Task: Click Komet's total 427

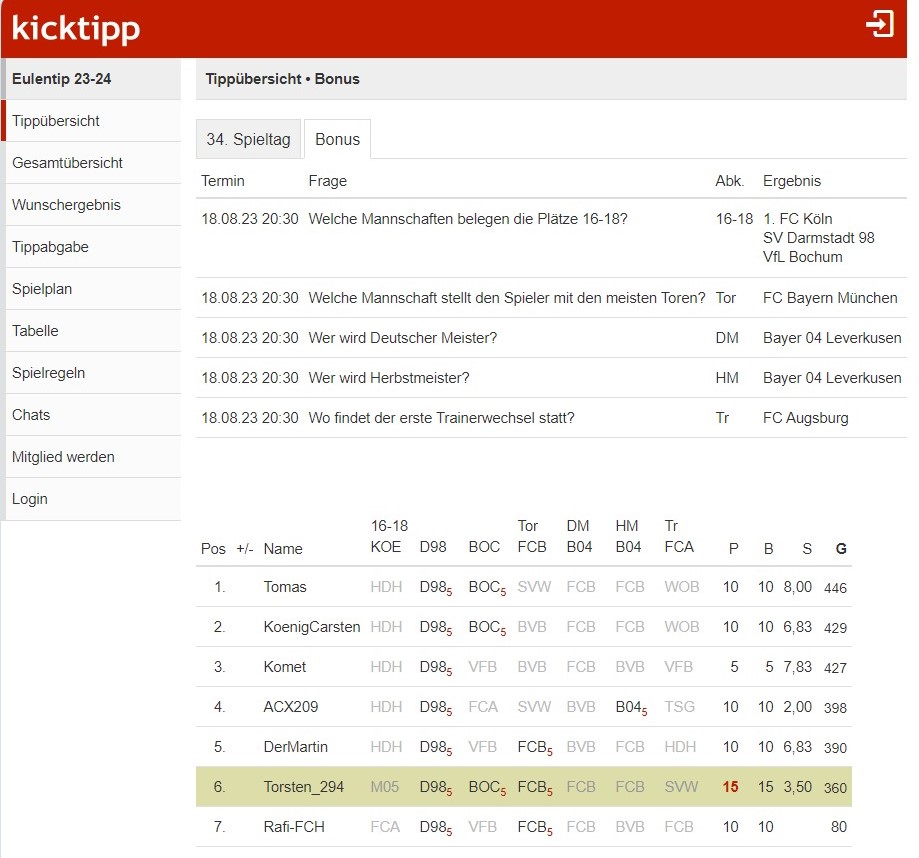Action: click(x=835, y=668)
